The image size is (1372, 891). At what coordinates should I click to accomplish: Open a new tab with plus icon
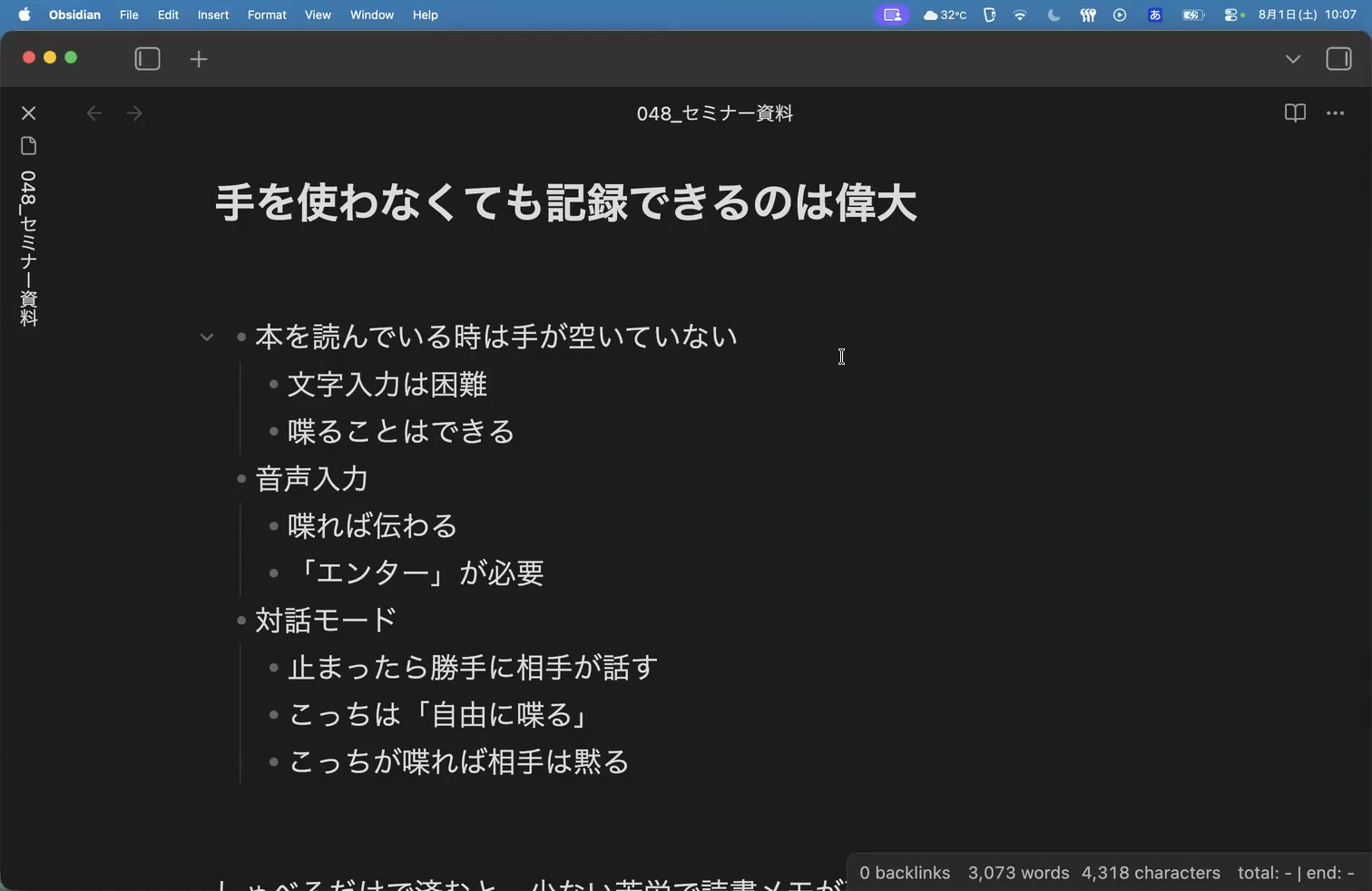coord(199,60)
